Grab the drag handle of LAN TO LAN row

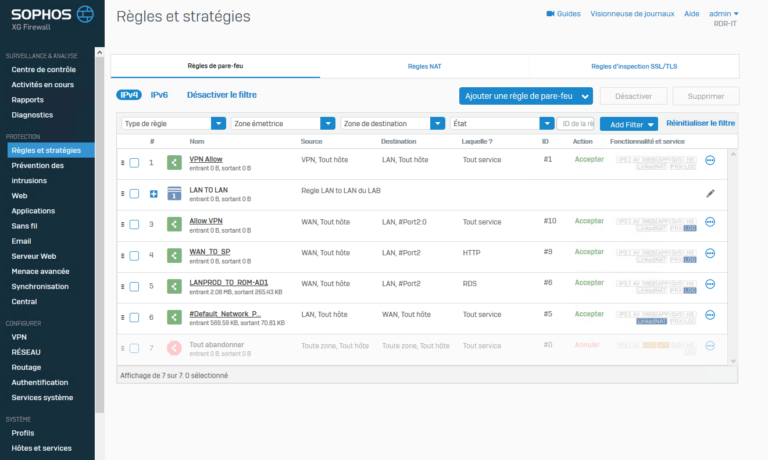[122, 194]
